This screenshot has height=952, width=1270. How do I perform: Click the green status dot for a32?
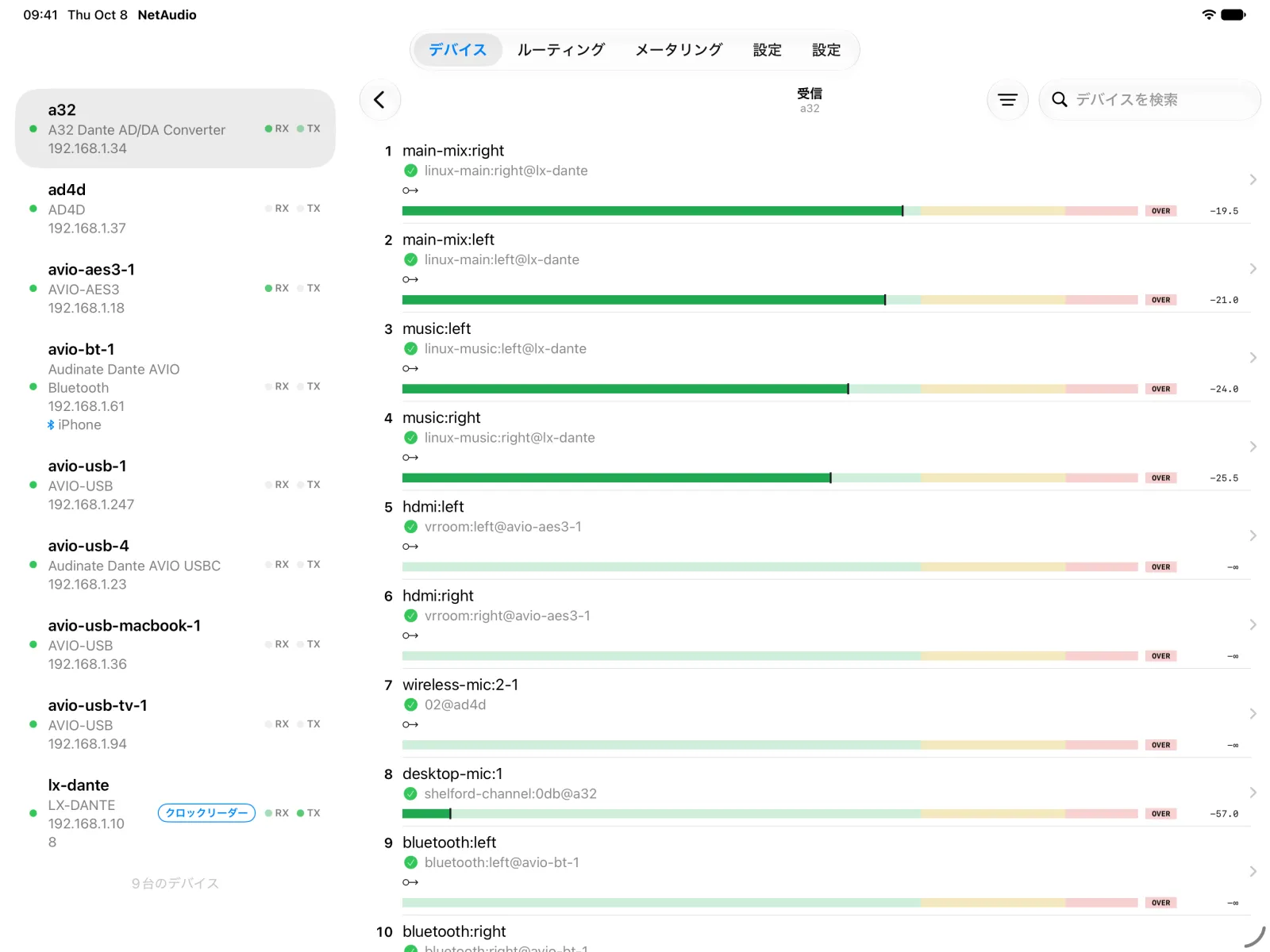(33, 129)
